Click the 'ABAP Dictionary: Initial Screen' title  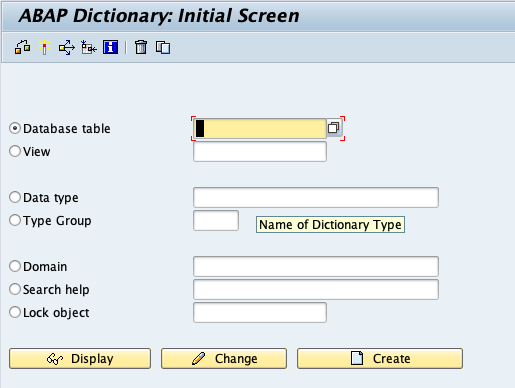(159, 16)
